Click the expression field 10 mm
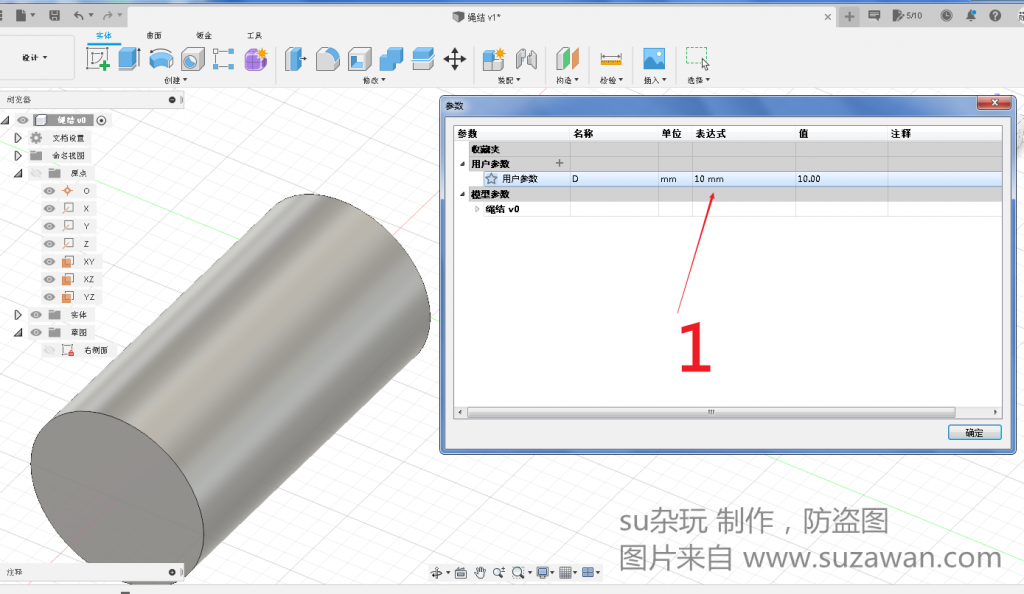 [x=744, y=179]
